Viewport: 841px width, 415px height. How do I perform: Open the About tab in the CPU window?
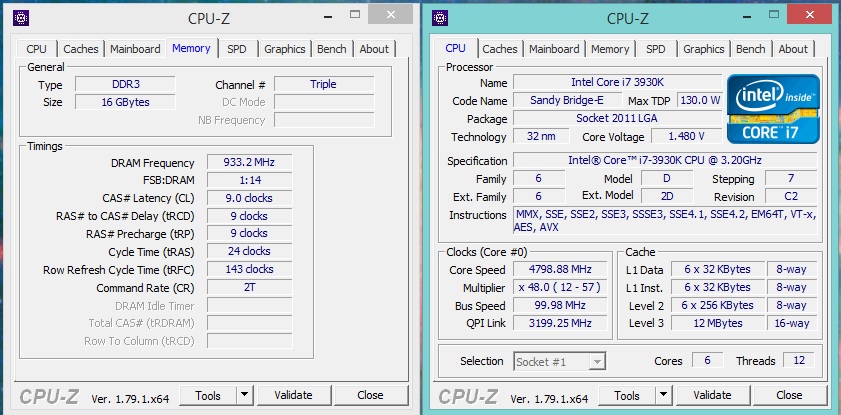pyautogui.click(x=793, y=49)
